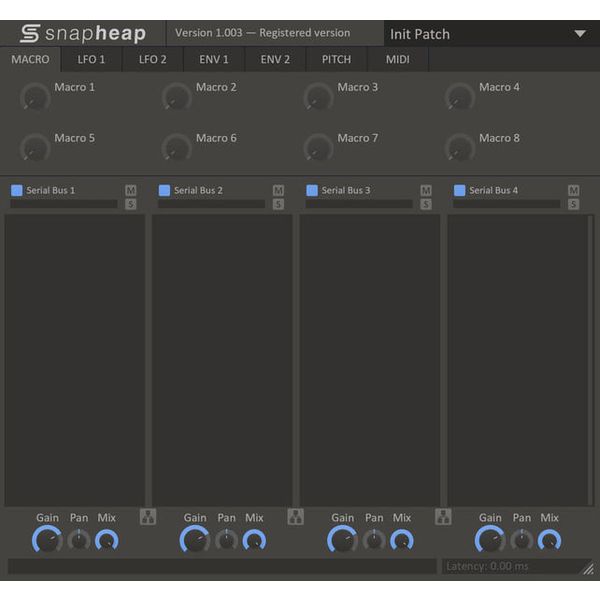
Task: Mute Serial Bus 1 with M button
Action: [x=130, y=190]
